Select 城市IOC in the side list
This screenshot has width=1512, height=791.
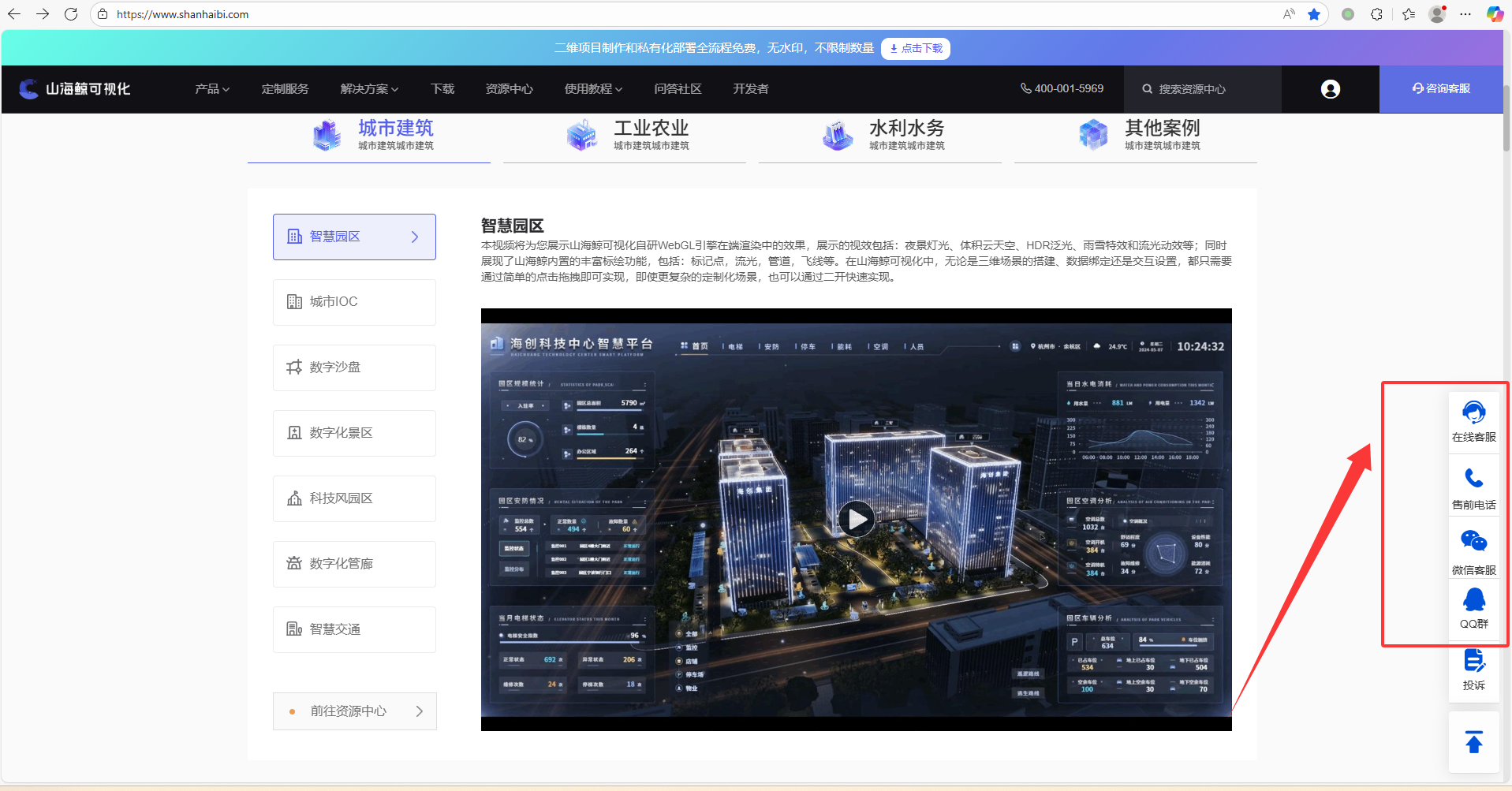[x=354, y=302]
